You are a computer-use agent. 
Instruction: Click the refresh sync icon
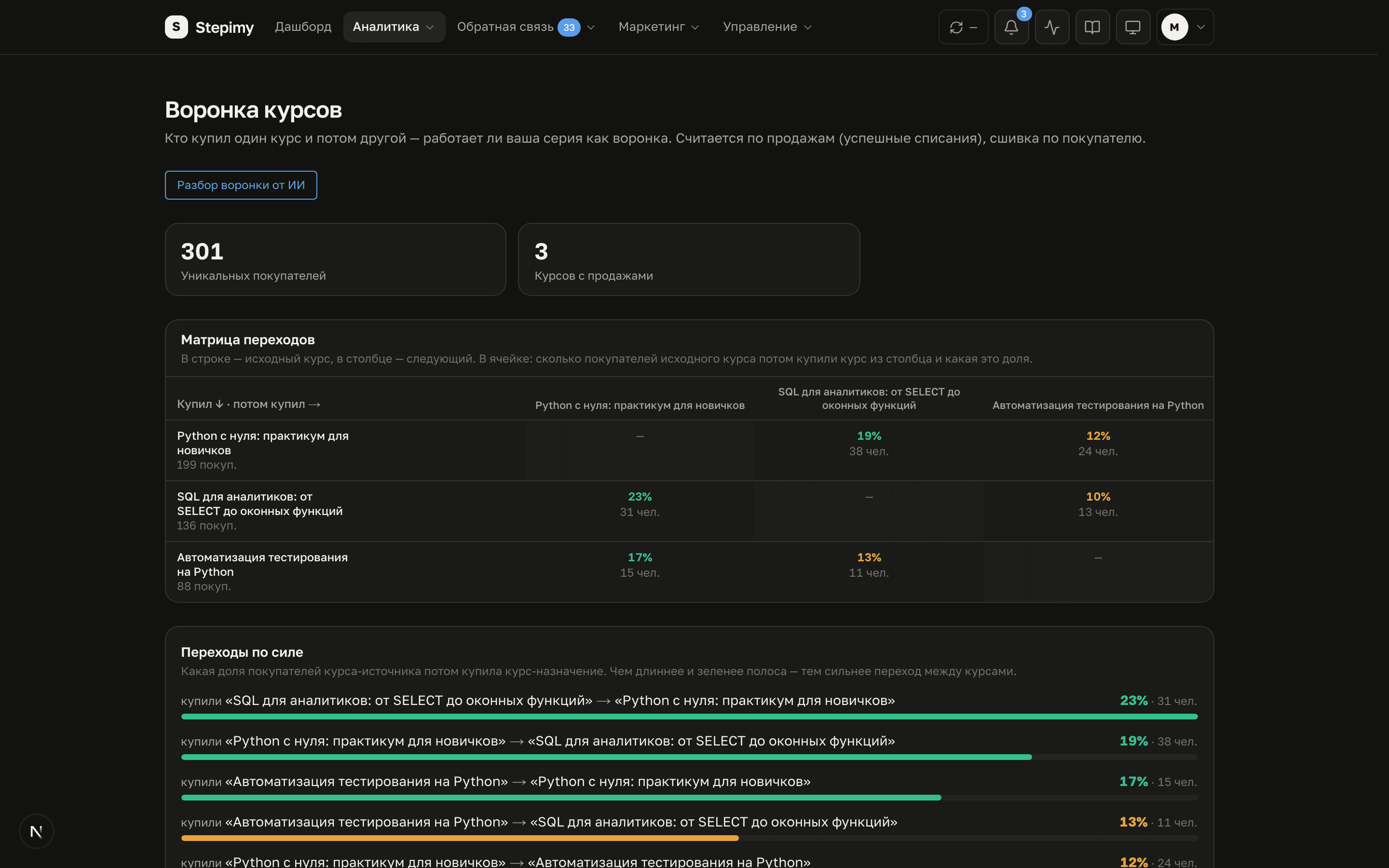[x=956, y=27]
